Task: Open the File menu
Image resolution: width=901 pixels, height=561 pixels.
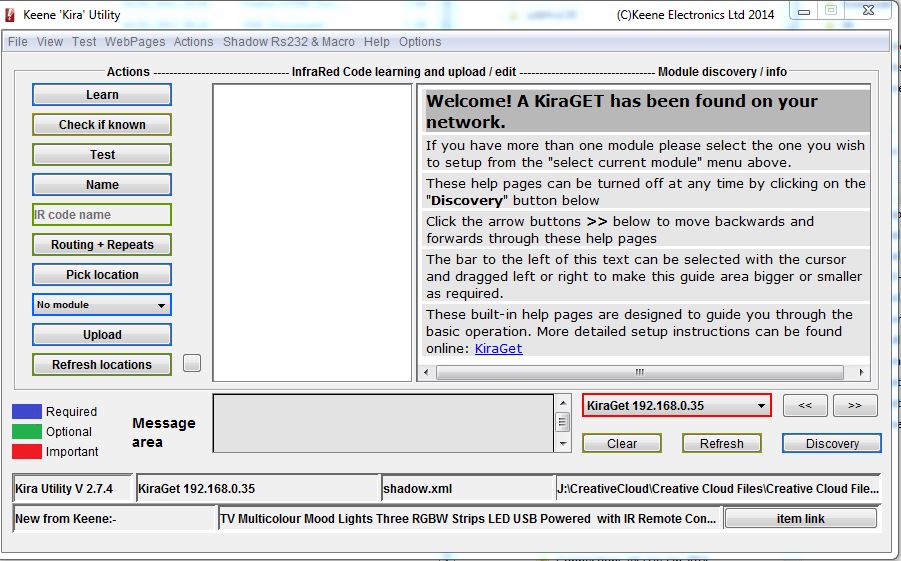Action: click(x=17, y=42)
